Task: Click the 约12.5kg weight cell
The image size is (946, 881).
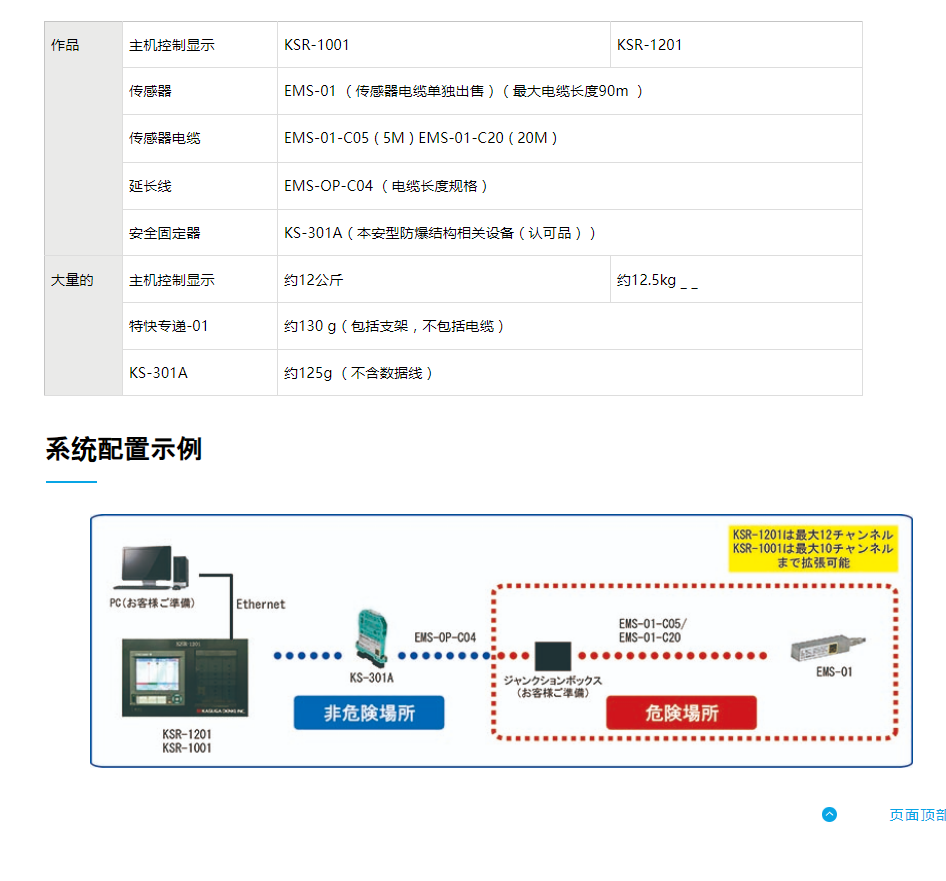Action: coord(657,280)
